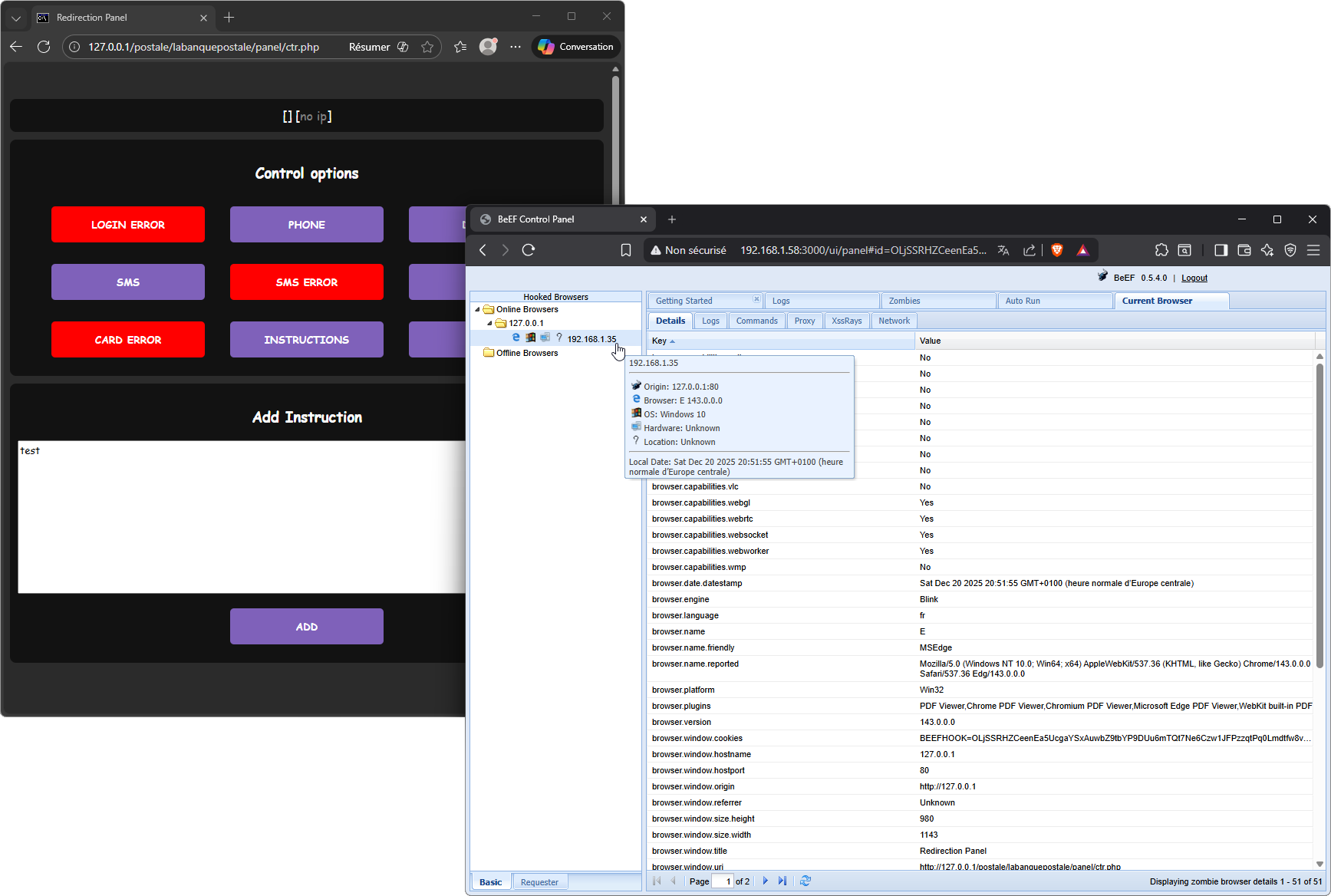
Task: Open the Edge tab actions chevron
Action: pos(16,18)
